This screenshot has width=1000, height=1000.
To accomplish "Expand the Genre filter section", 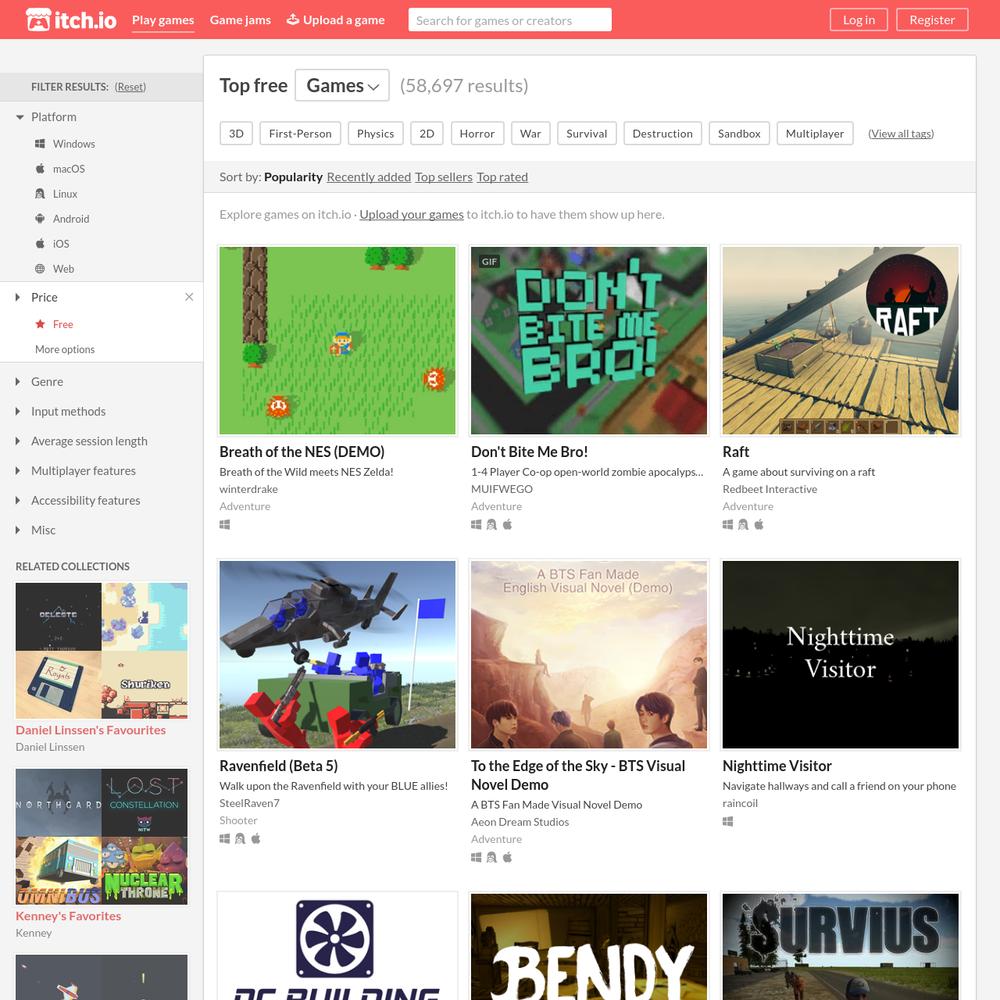I will 17,381.
